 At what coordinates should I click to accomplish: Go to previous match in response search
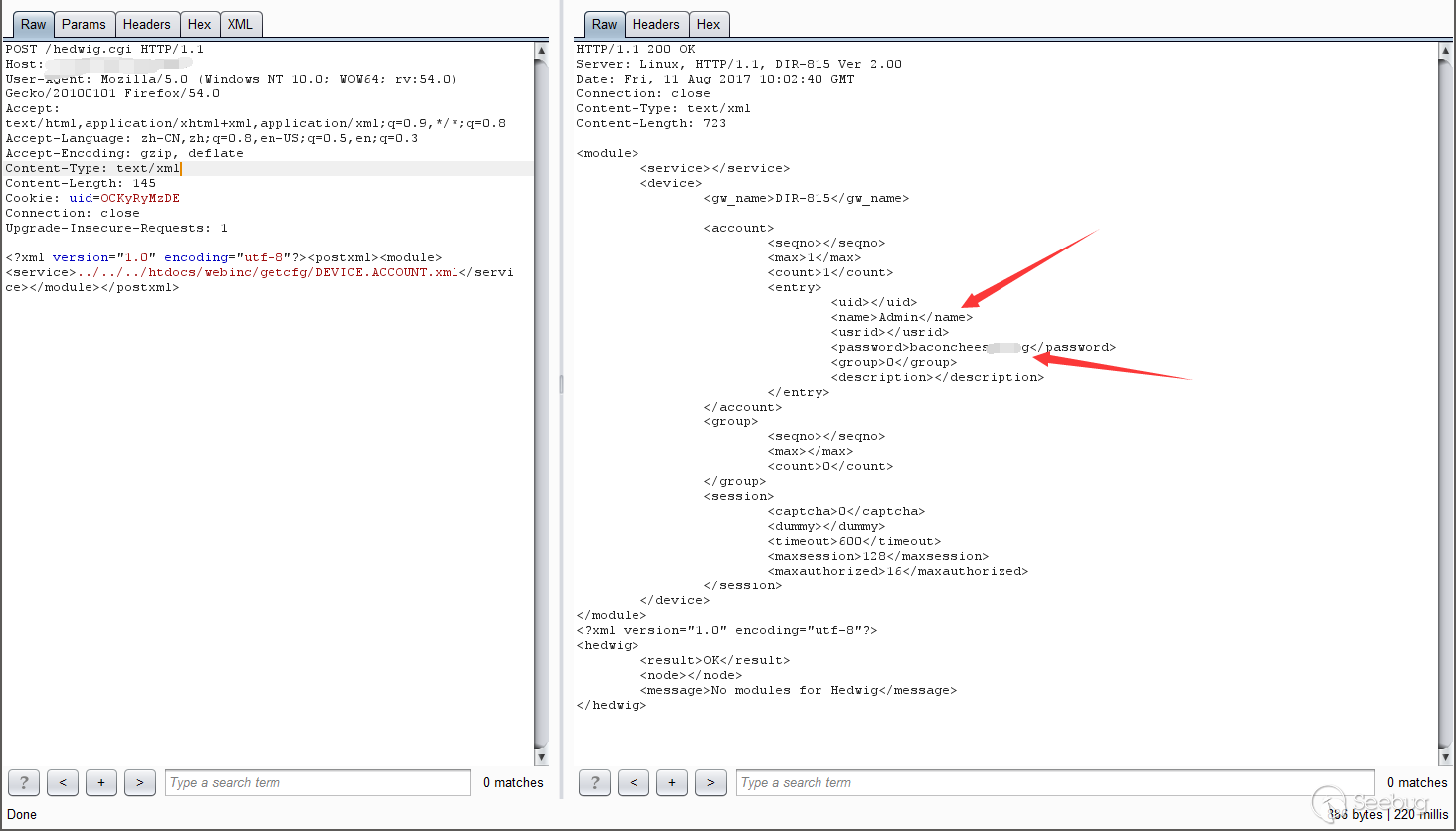pyautogui.click(x=634, y=782)
